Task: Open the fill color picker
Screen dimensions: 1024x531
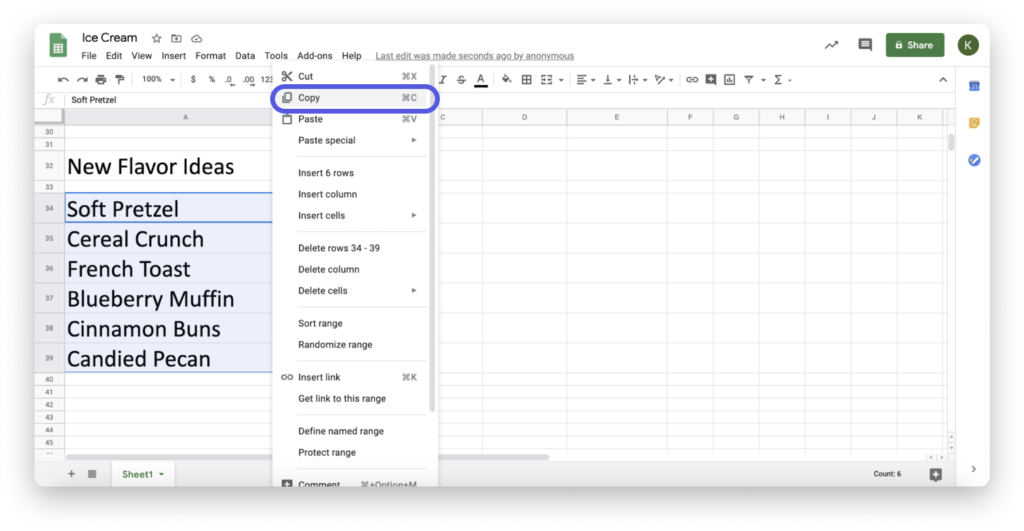Action: [x=506, y=79]
